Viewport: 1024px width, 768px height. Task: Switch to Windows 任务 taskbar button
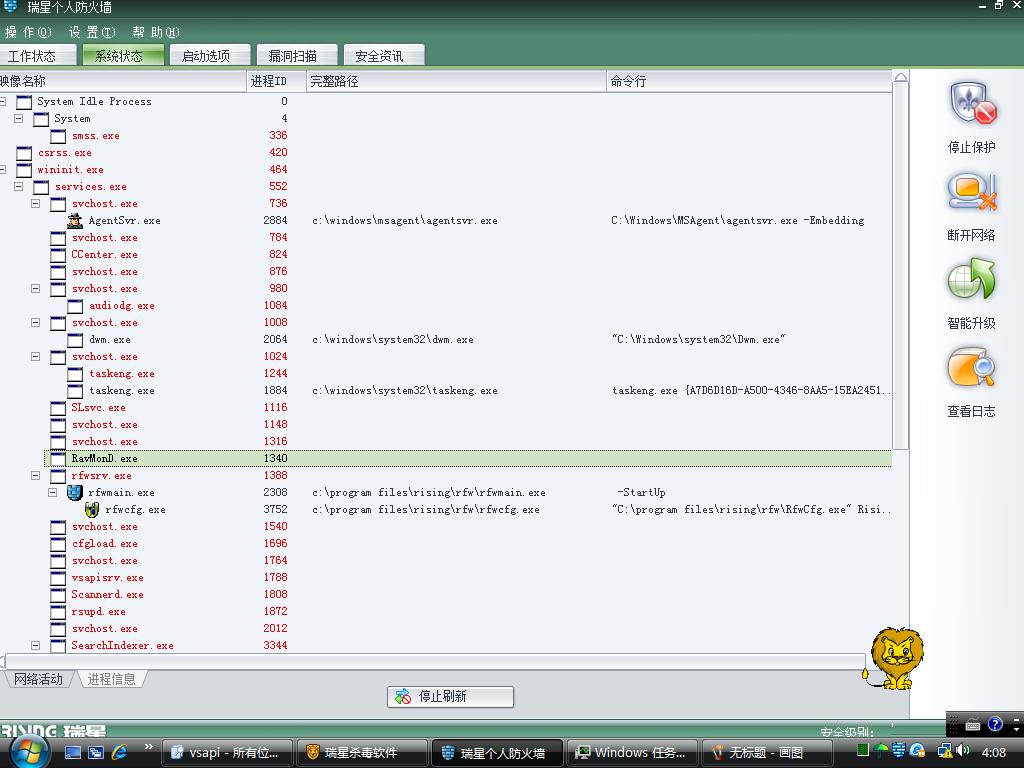pyautogui.click(x=633, y=753)
